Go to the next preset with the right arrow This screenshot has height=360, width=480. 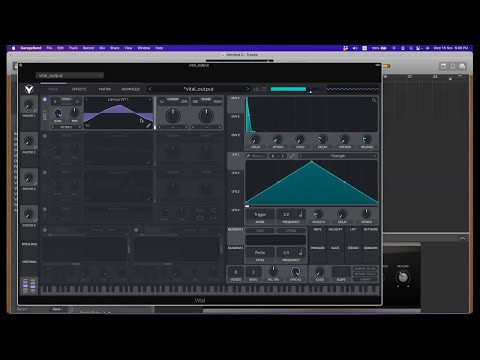click(x=247, y=89)
